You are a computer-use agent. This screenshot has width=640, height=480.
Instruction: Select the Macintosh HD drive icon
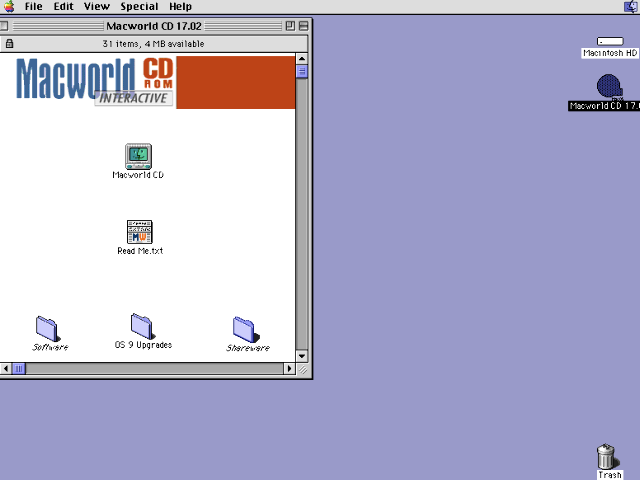click(x=610, y=41)
